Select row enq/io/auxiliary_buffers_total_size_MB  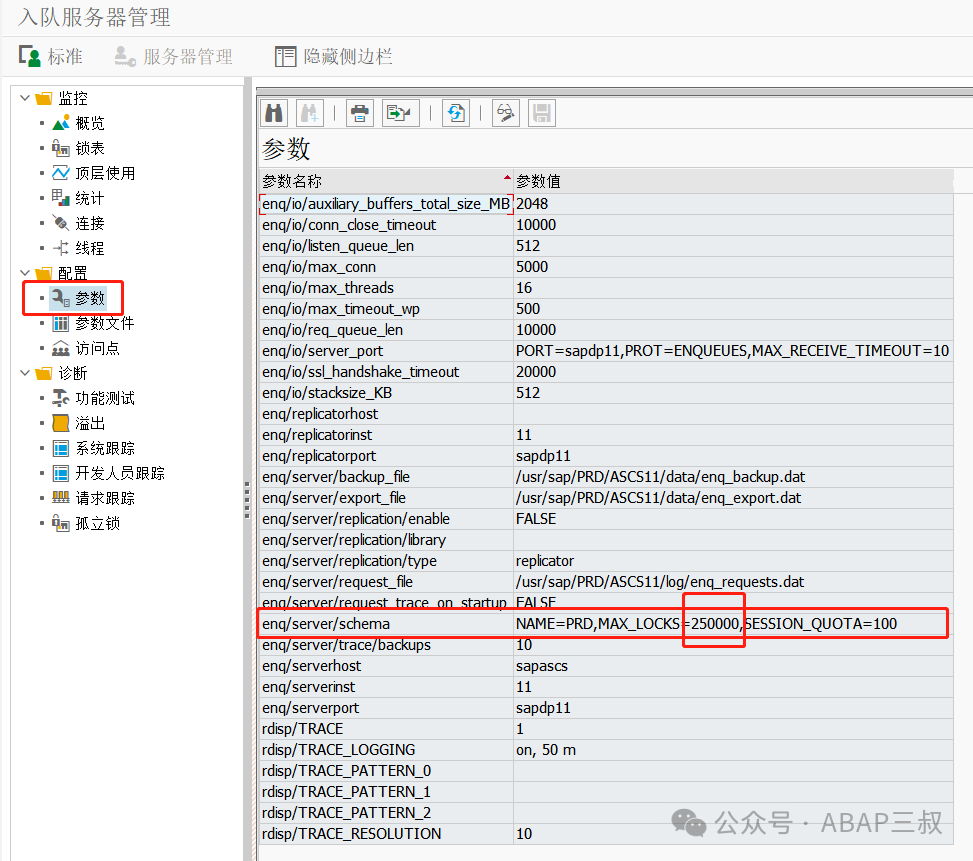coord(606,204)
